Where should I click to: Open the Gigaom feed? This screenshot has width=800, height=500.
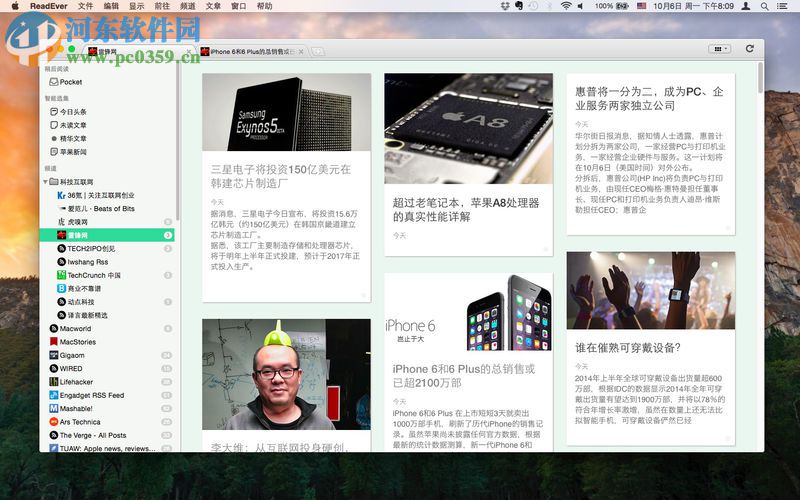[x=67, y=355]
